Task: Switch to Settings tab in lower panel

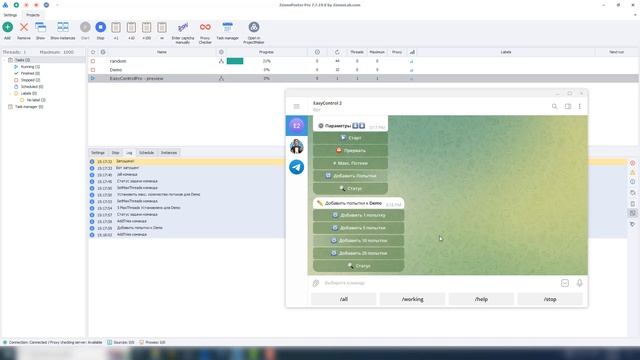Action: pos(98,153)
